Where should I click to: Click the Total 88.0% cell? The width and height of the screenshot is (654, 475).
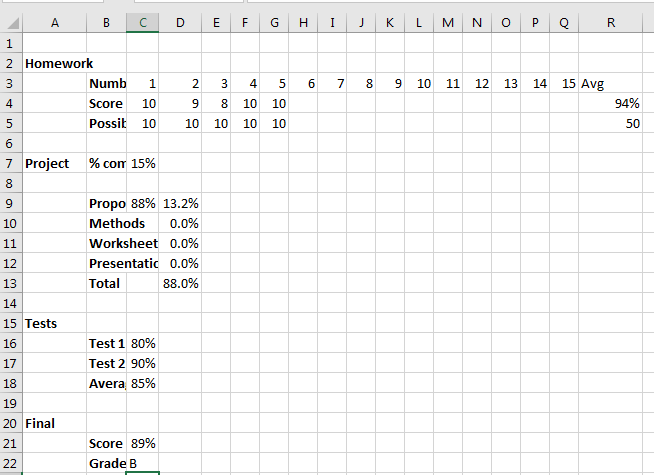(x=180, y=283)
